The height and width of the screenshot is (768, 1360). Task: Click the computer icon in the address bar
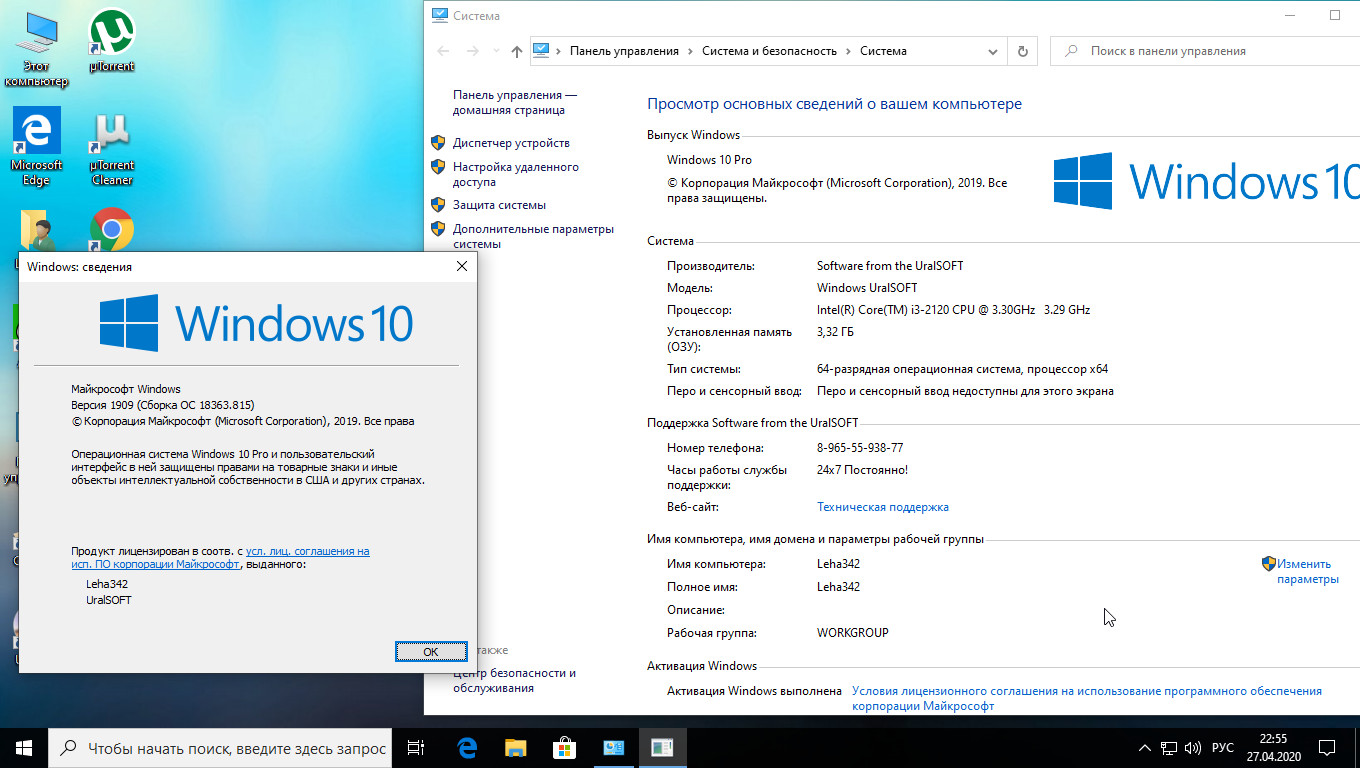point(541,51)
